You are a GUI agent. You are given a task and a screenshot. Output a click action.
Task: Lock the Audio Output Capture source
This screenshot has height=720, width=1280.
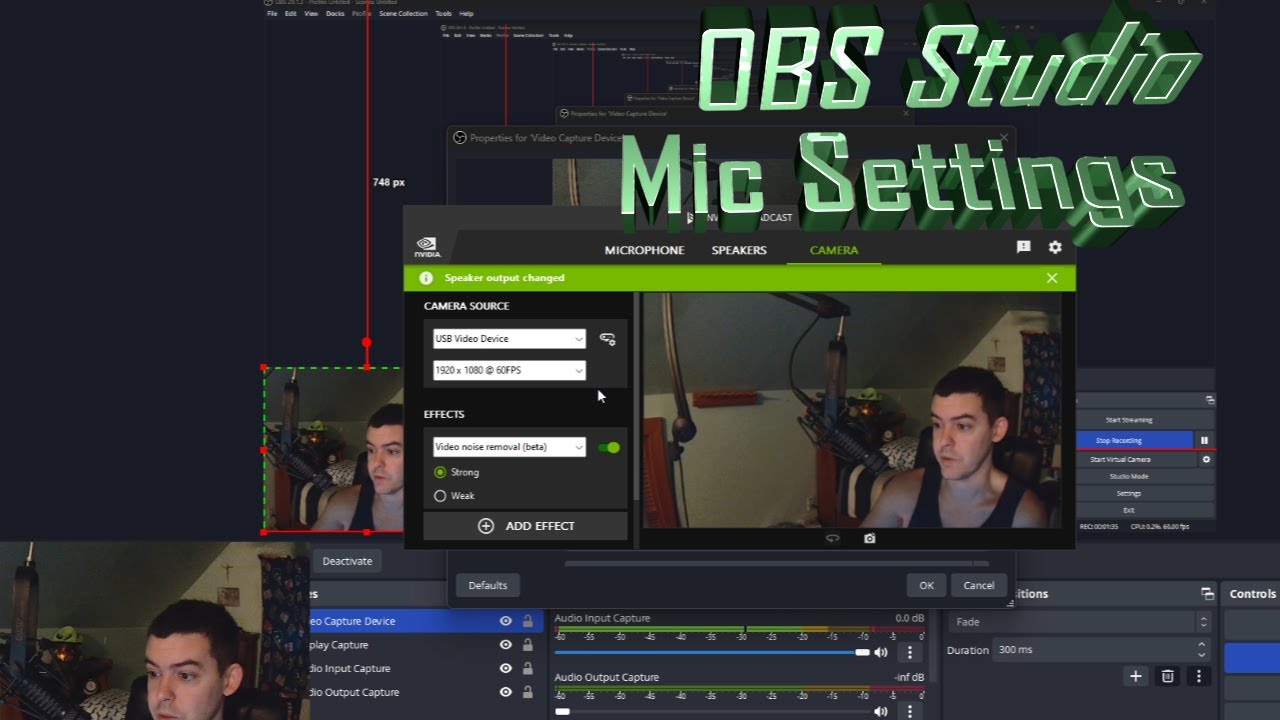point(528,692)
